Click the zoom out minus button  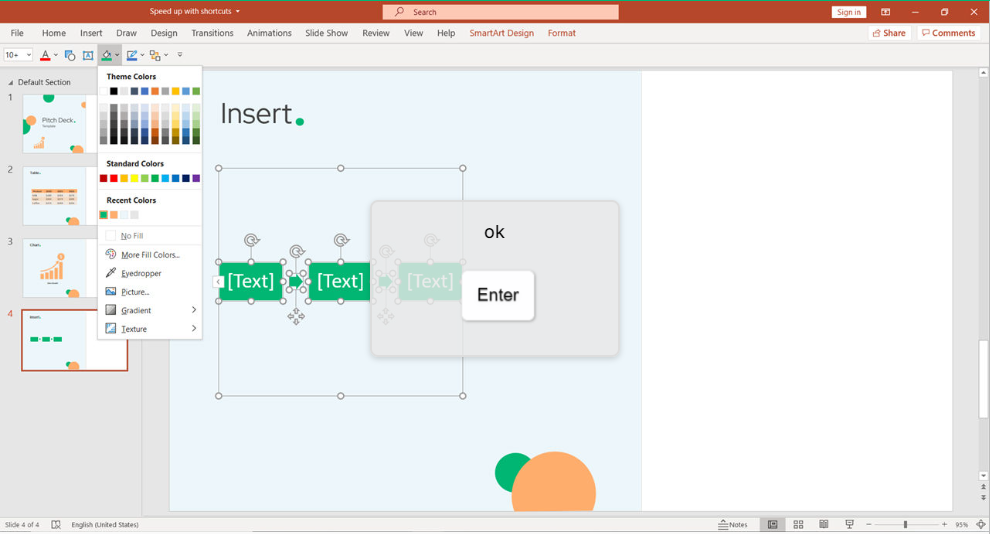(x=869, y=525)
